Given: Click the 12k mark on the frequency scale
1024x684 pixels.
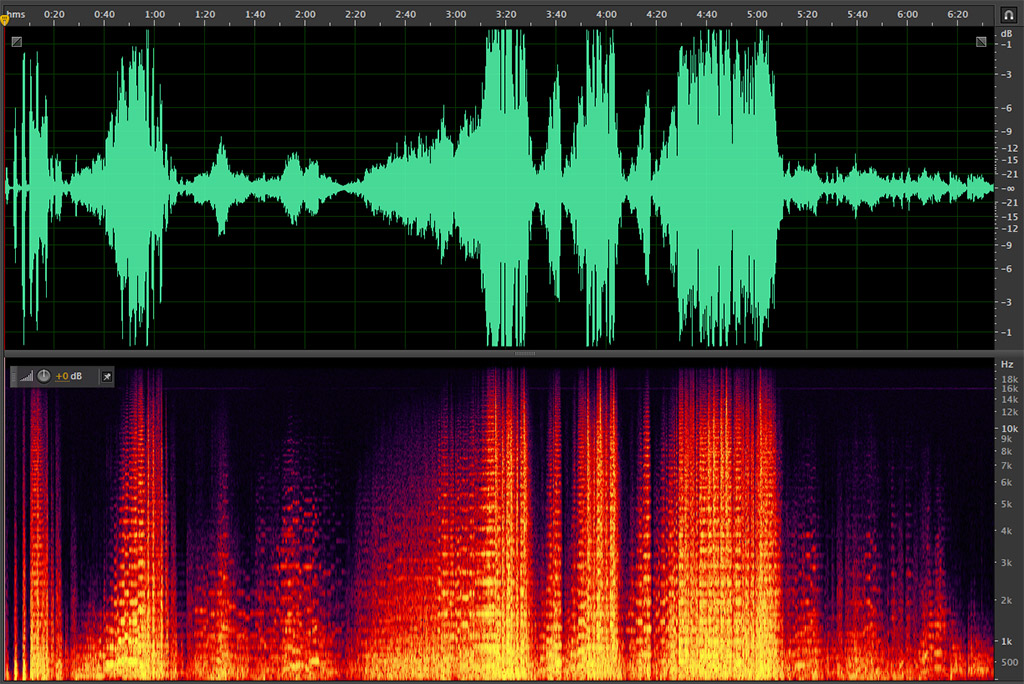Looking at the screenshot, I should pyautogui.click(x=1010, y=412).
